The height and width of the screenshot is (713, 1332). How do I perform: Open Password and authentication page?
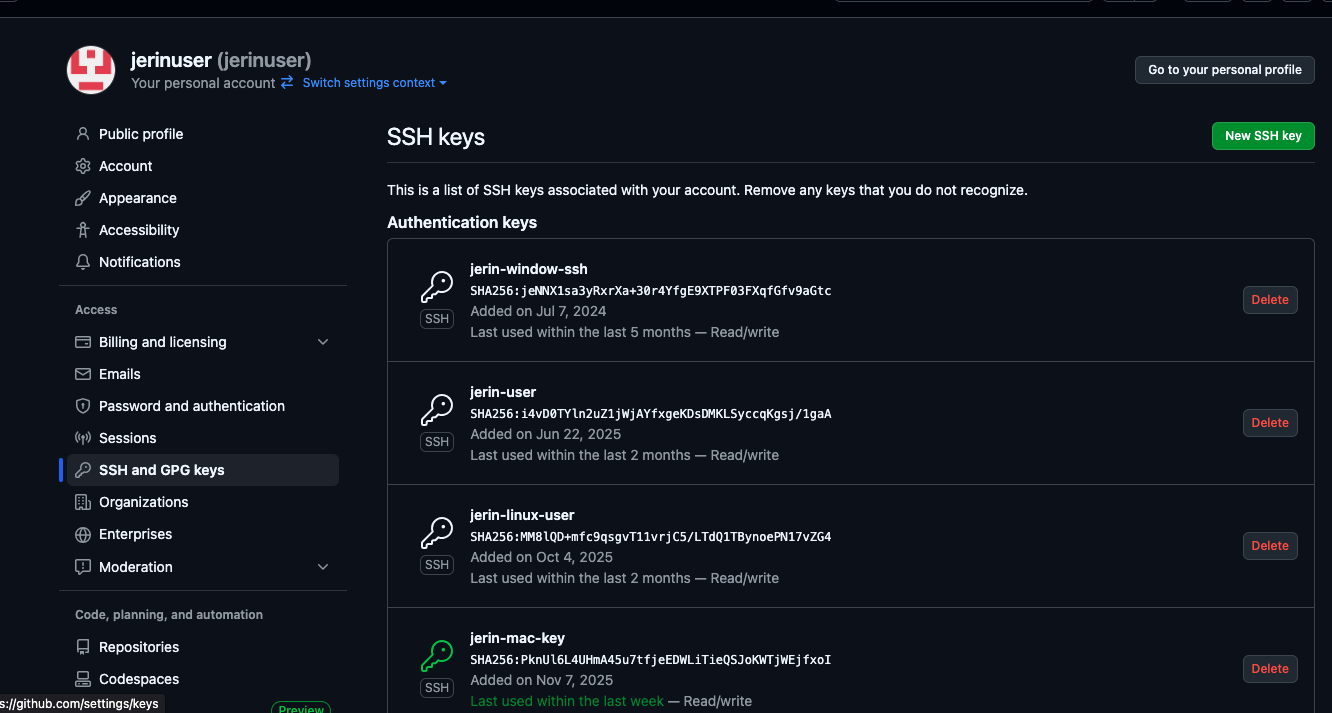tap(191, 406)
